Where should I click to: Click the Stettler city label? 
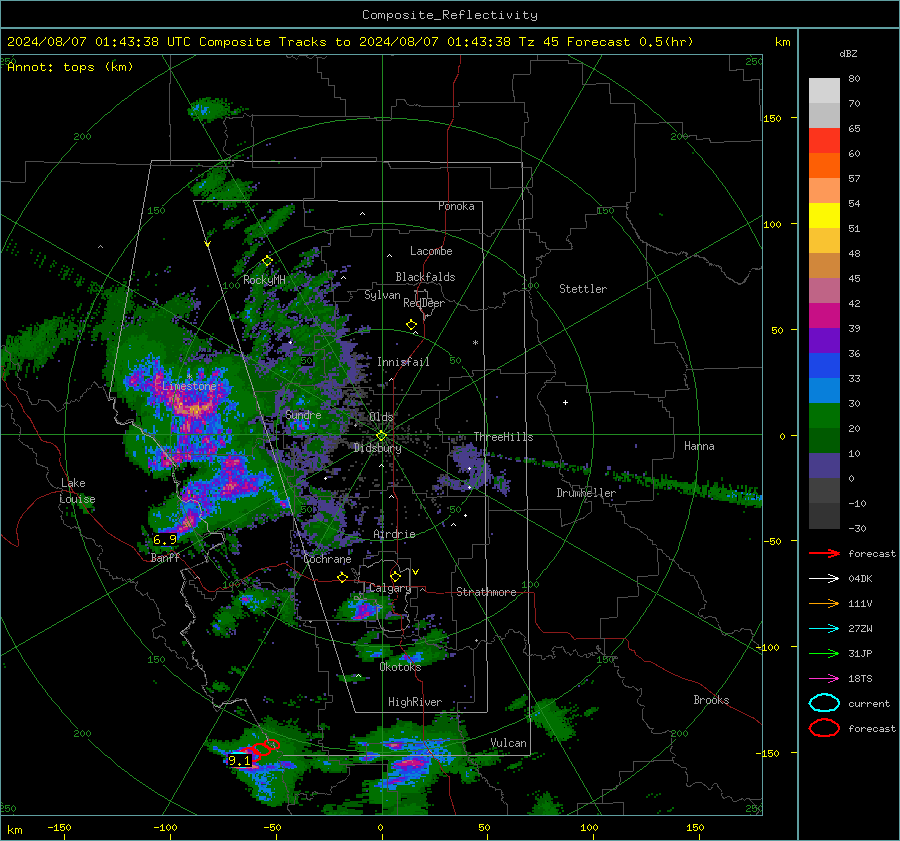(583, 289)
